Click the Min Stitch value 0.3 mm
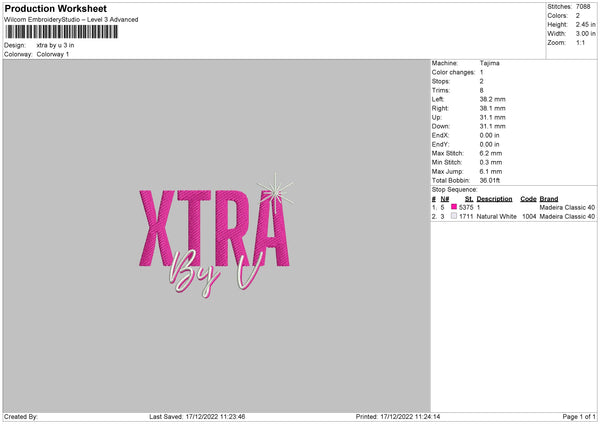Viewport: 600px width, 424px height. 491,162
